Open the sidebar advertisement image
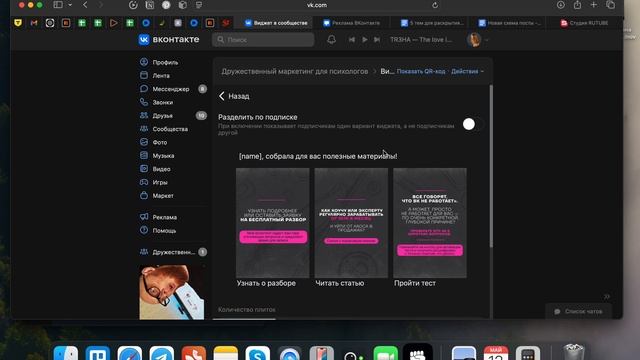 (x=172, y=291)
